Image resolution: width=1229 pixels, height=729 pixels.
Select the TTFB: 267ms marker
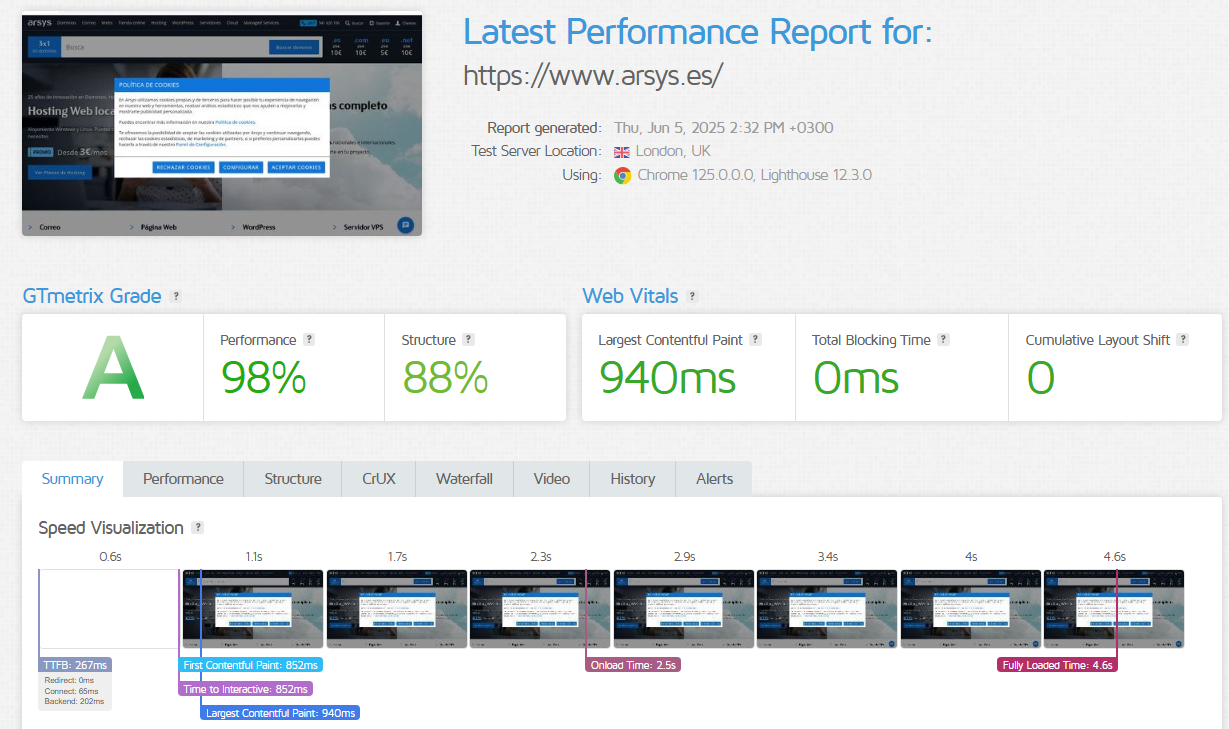point(76,665)
